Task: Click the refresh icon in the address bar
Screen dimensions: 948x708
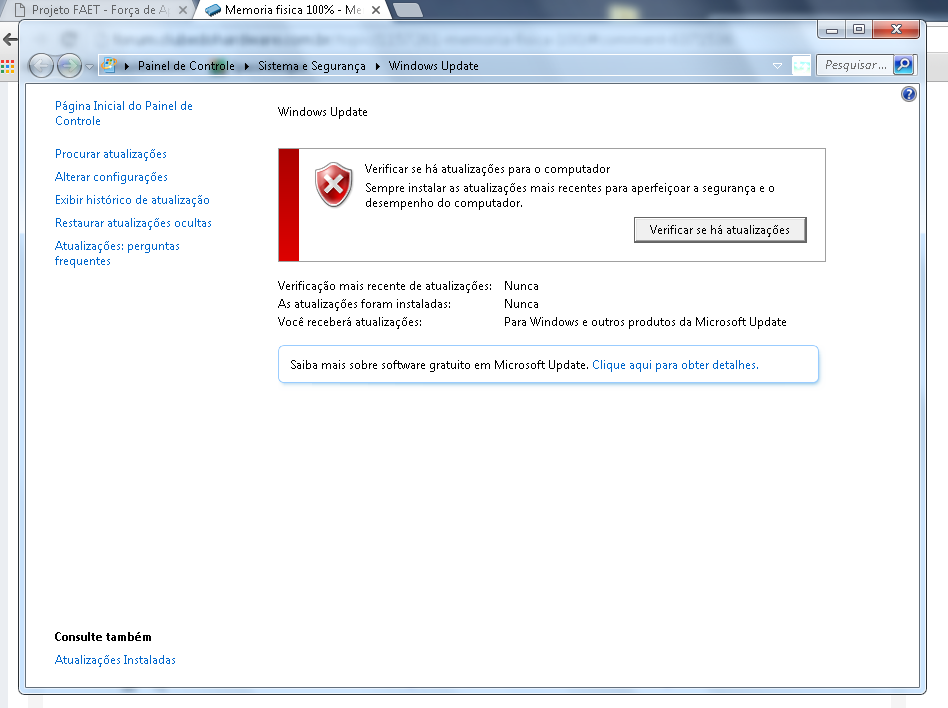Action: click(x=801, y=65)
